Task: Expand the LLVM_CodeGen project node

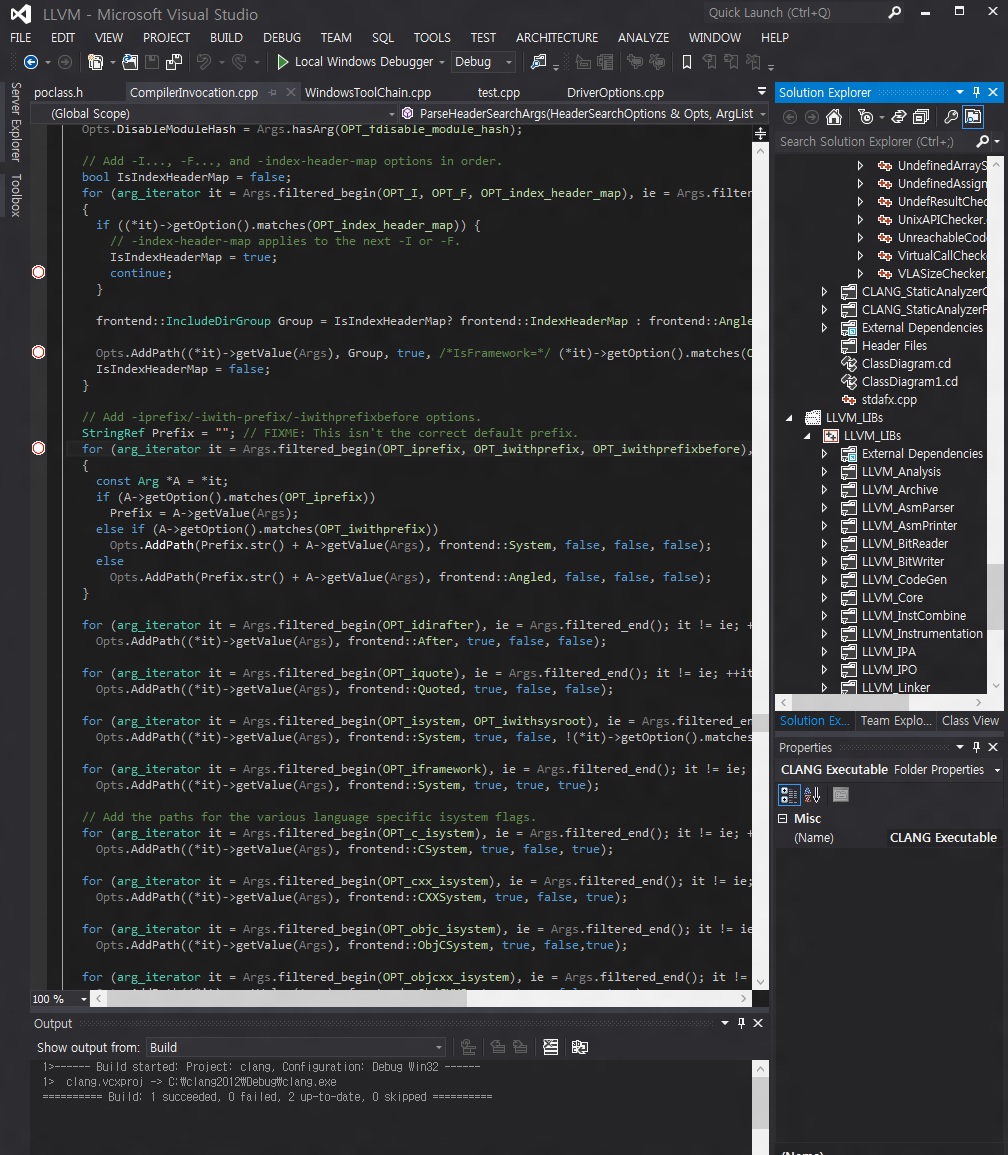Action: 824,580
